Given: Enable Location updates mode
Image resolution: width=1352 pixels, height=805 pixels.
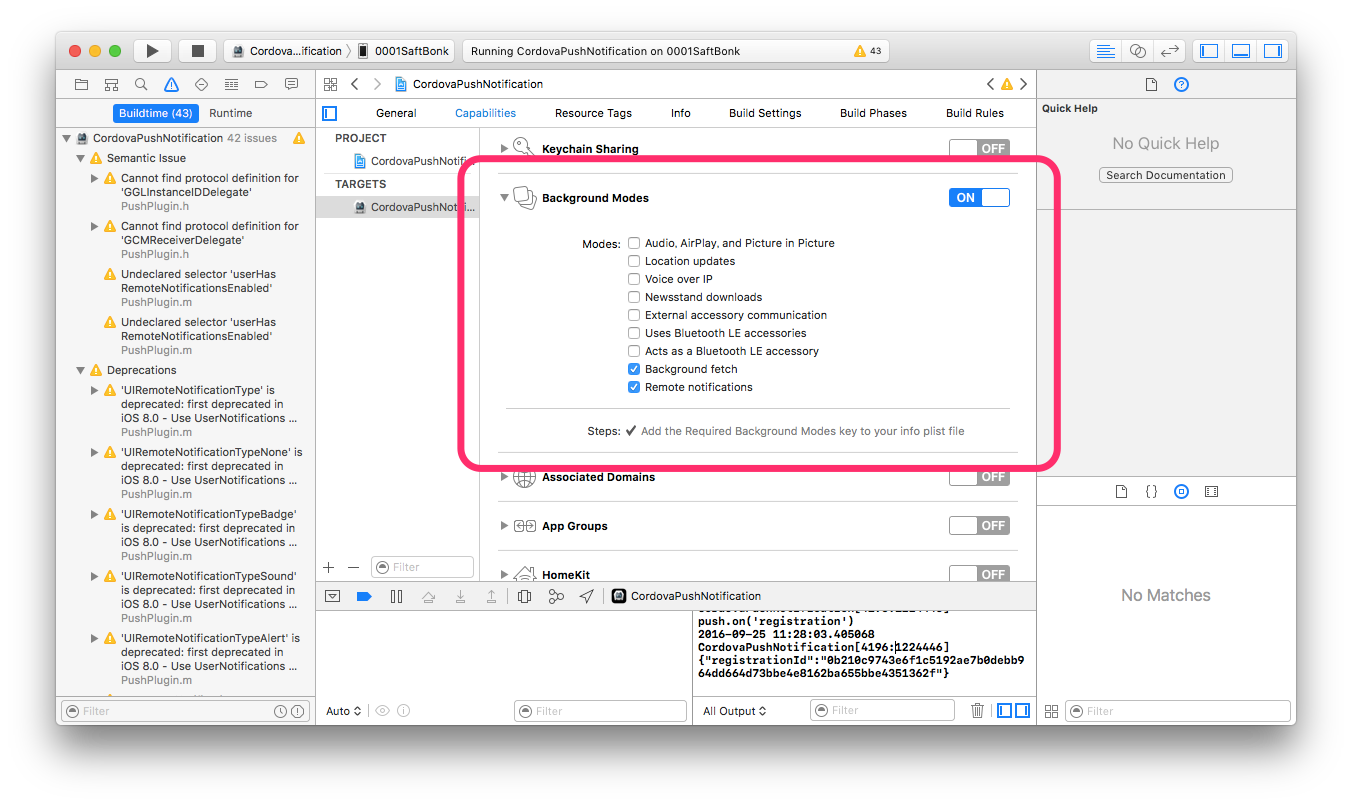Looking at the screenshot, I should click(x=634, y=261).
